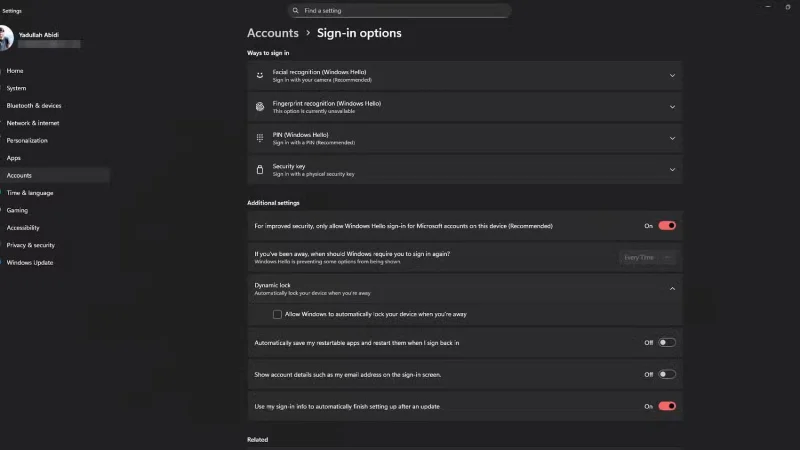Viewport: 800px width, 450px height.
Task: Select Personalization in the sidebar
Action: coord(27,140)
